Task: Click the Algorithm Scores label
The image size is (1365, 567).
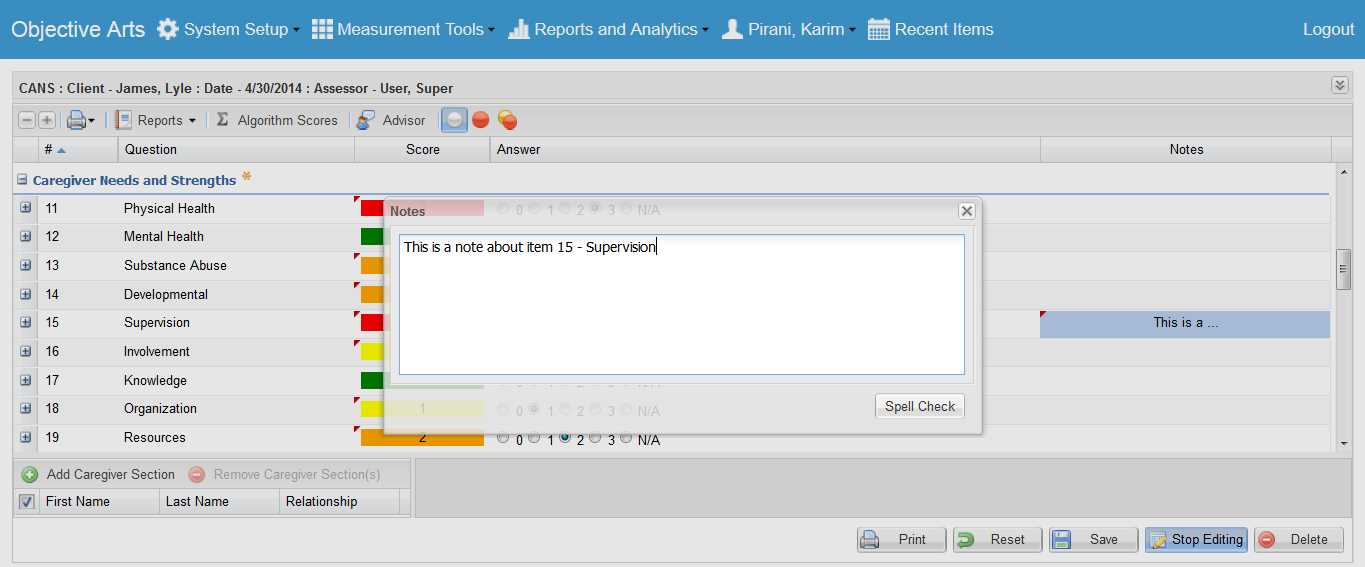Action: [288, 120]
